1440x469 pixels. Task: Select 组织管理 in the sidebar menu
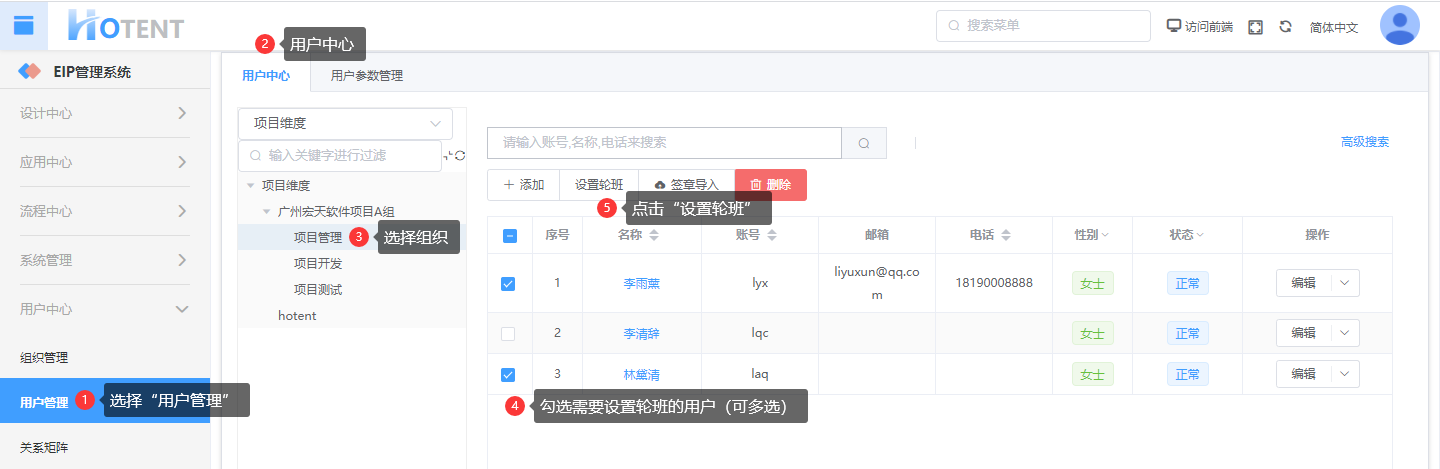tap(44, 357)
